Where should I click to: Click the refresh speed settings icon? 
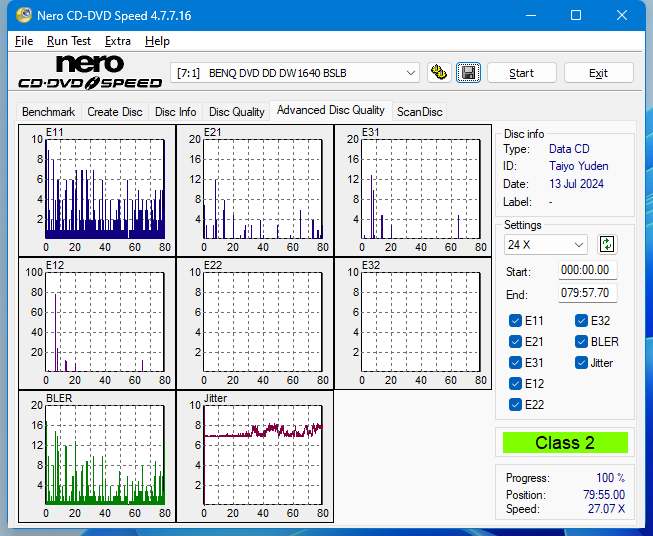coord(607,244)
